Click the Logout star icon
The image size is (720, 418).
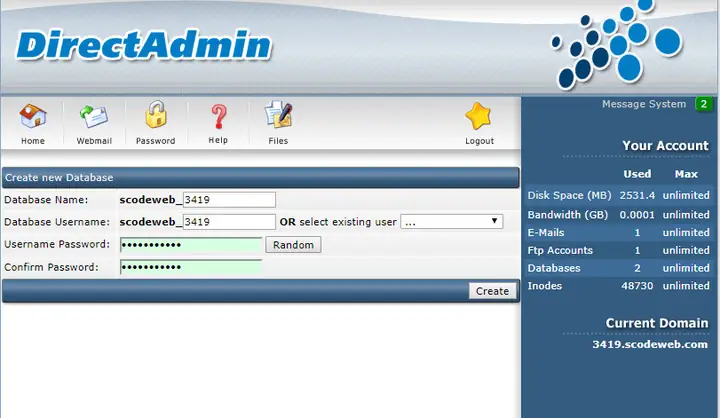click(478, 116)
